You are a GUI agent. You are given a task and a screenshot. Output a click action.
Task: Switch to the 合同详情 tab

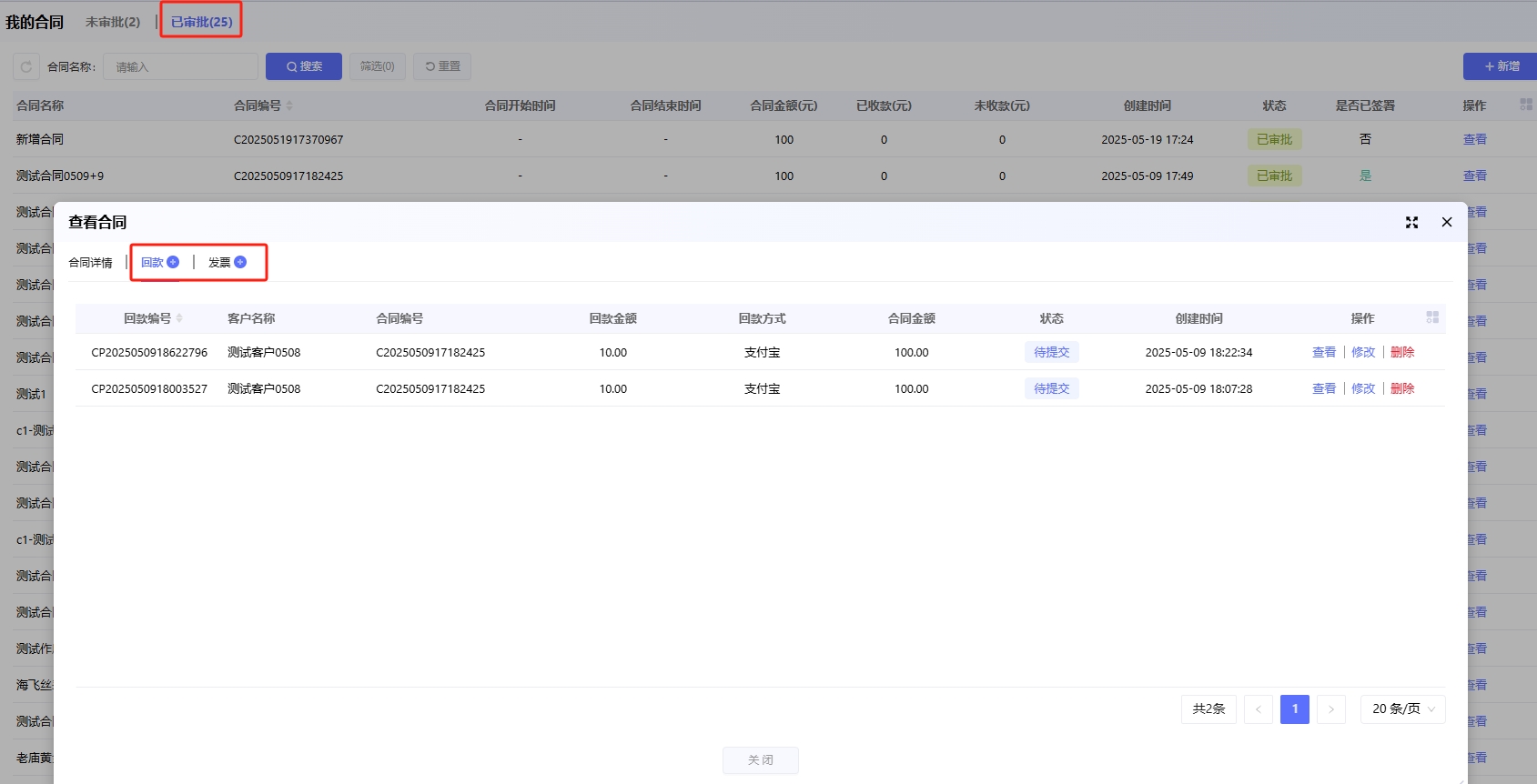tap(91, 263)
